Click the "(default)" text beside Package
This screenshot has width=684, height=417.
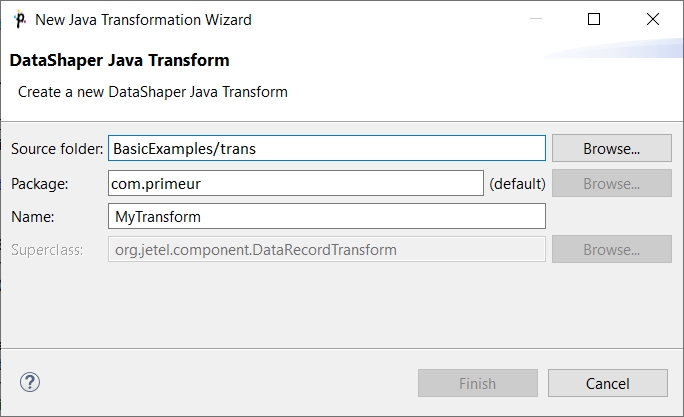(517, 184)
